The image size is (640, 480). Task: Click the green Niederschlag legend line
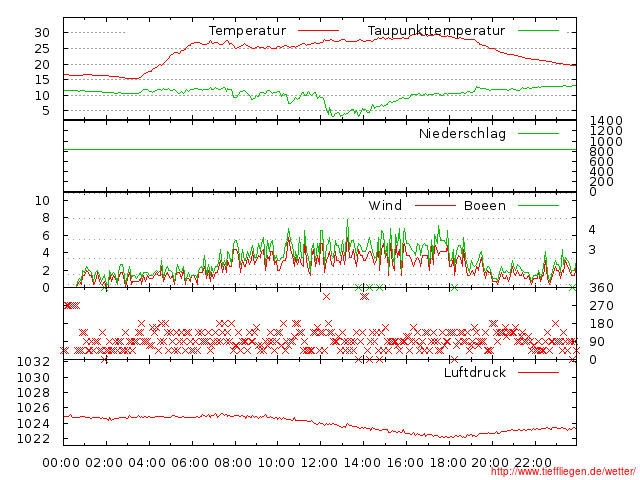click(x=538, y=133)
